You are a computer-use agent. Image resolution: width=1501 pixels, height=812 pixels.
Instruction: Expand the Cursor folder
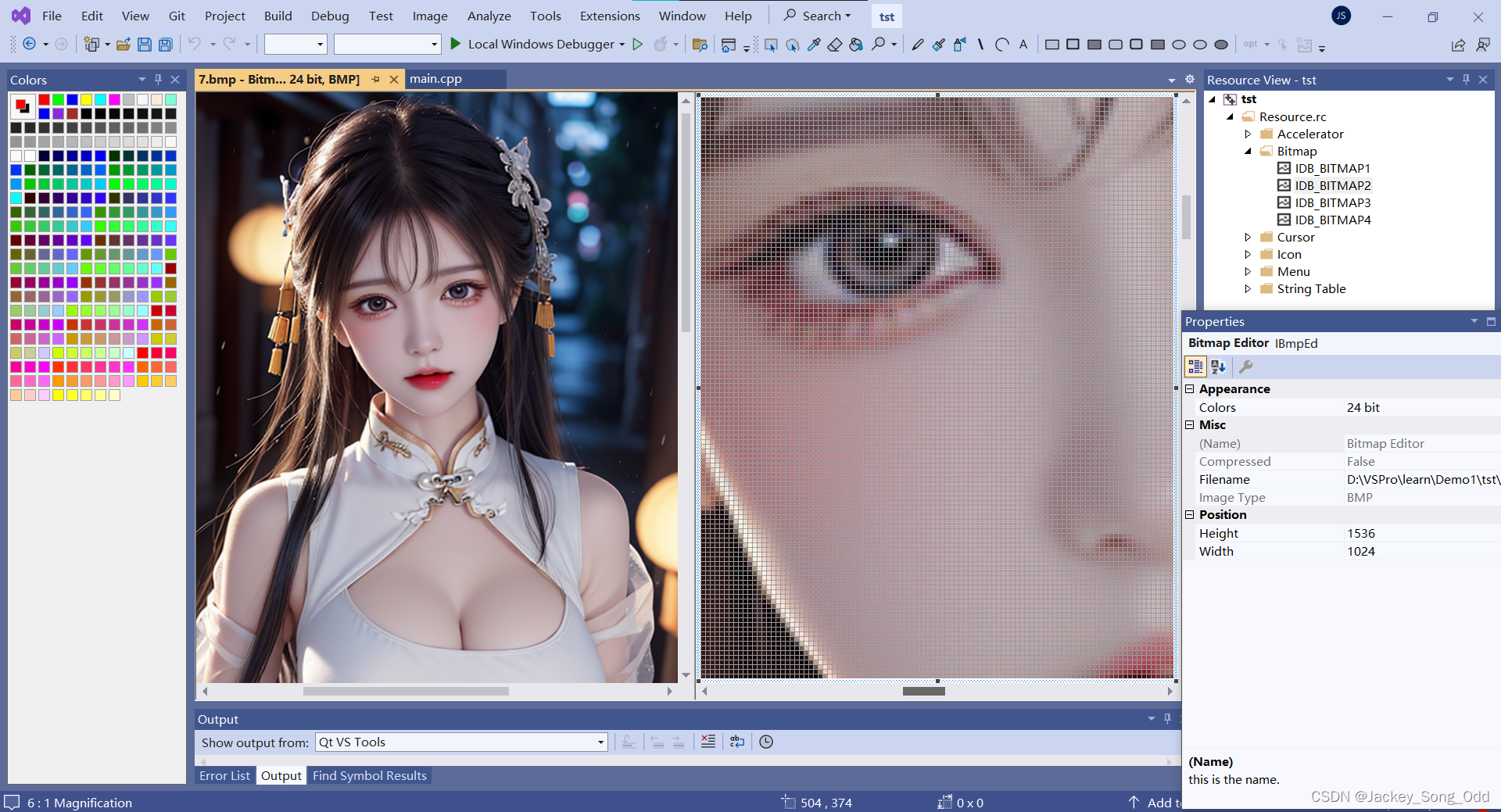tap(1248, 237)
